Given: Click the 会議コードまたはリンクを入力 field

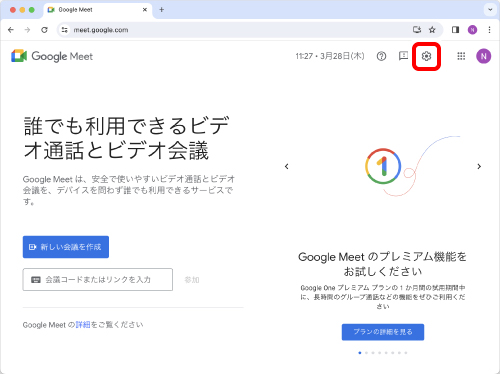Looking at the screenshot, I should [x=98, y=280].
